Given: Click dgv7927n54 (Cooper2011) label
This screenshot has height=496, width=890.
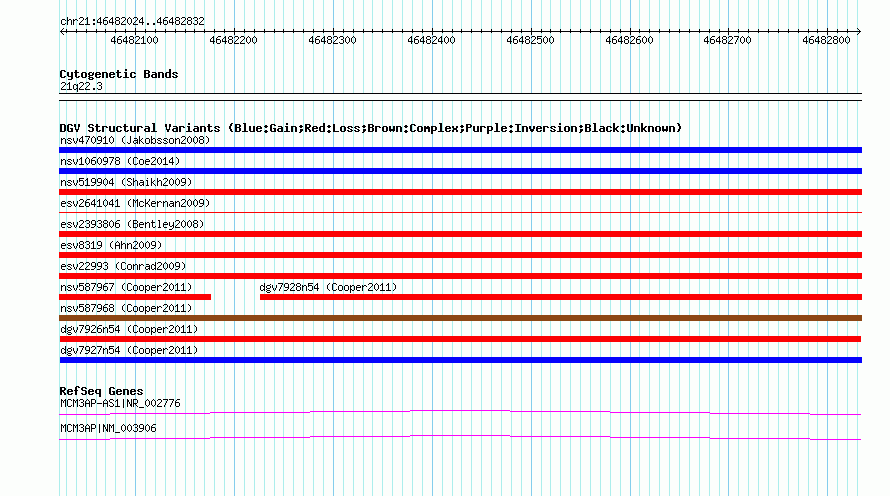Looking at the screenshot, I should (x=129, y=350).
